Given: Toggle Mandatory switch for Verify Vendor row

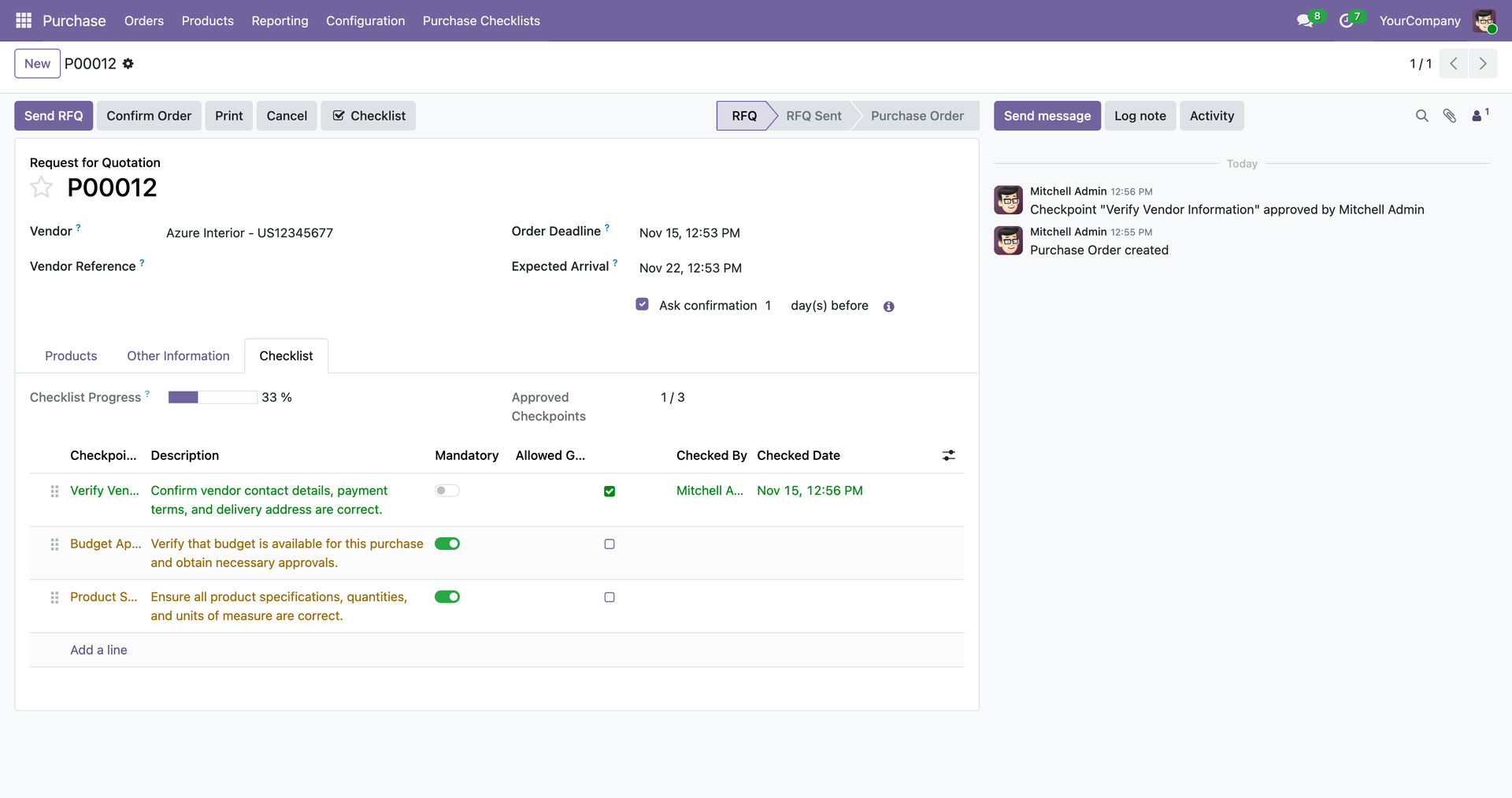Looking at the screenshot, I should 447,491.
